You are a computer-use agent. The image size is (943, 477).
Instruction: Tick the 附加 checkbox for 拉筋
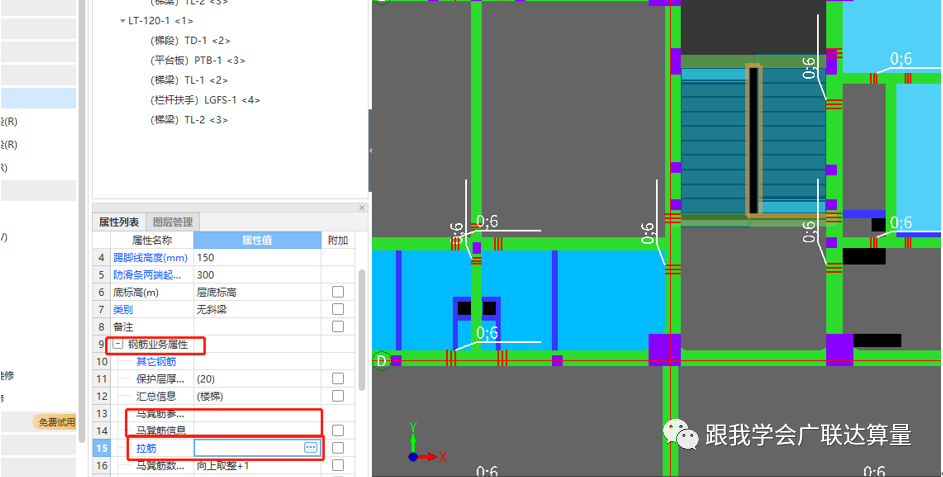[x=338, y=448]
